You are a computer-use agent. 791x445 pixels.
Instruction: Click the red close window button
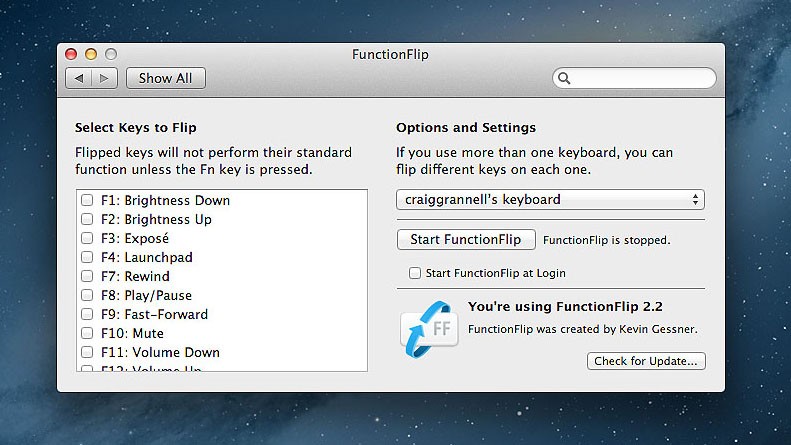(x=72, y=54)
